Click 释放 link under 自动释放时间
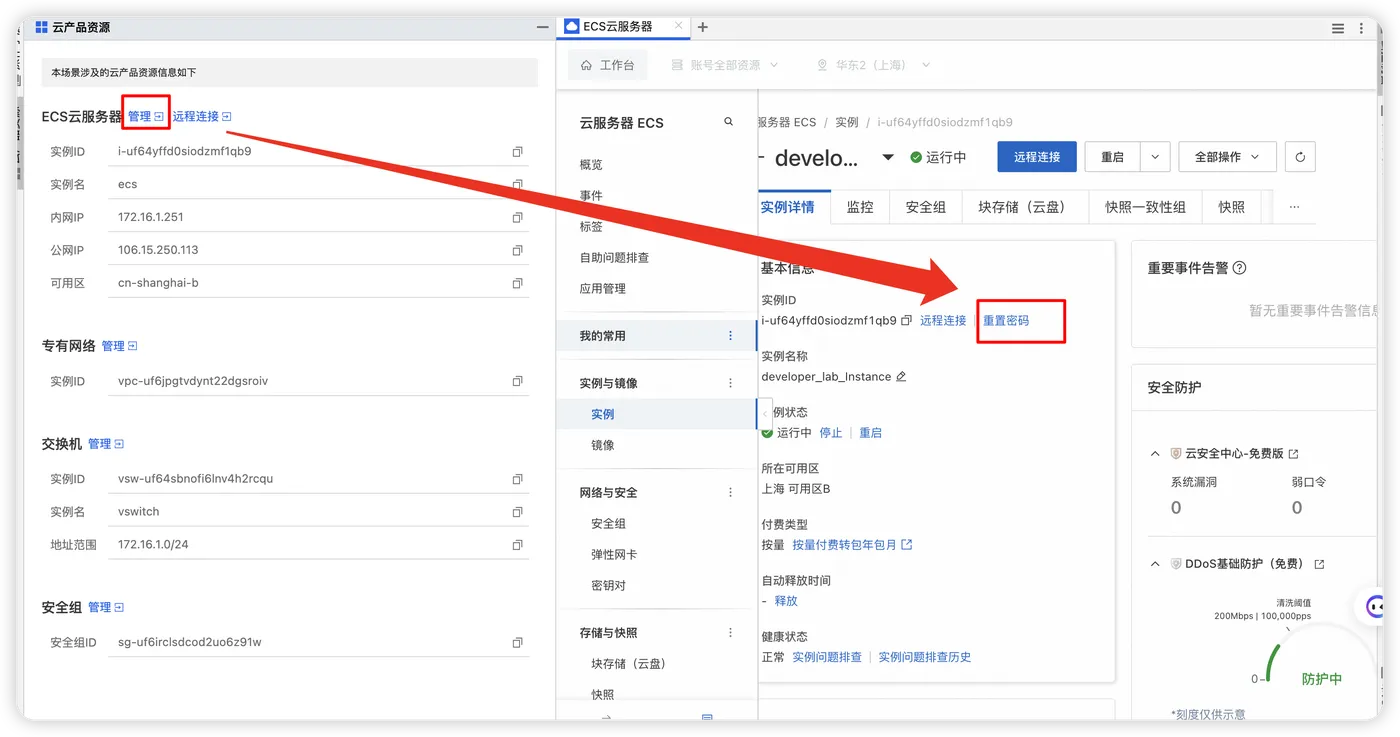 (x=786, y=601)
